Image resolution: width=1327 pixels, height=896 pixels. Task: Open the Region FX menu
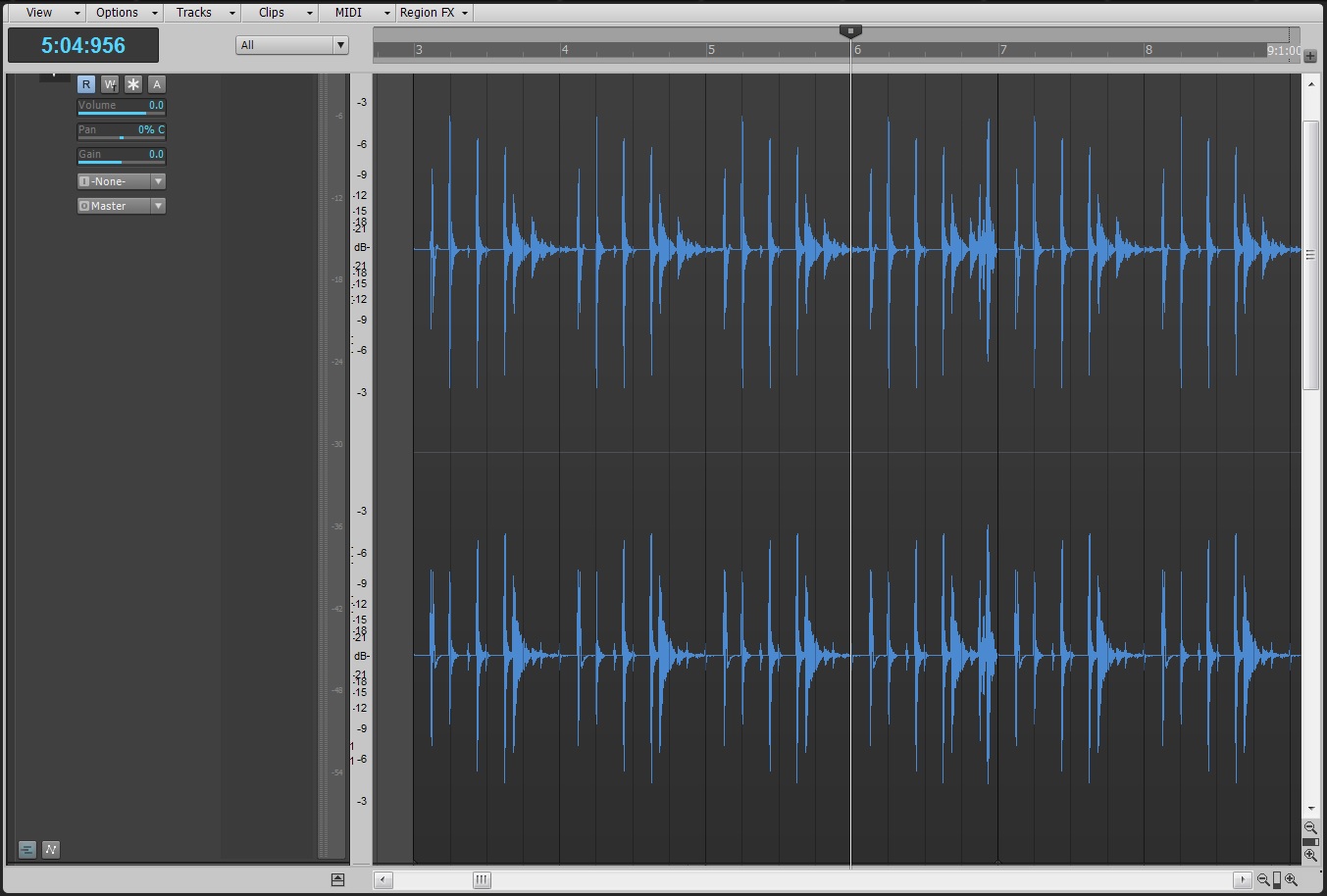tap(428, 12)
